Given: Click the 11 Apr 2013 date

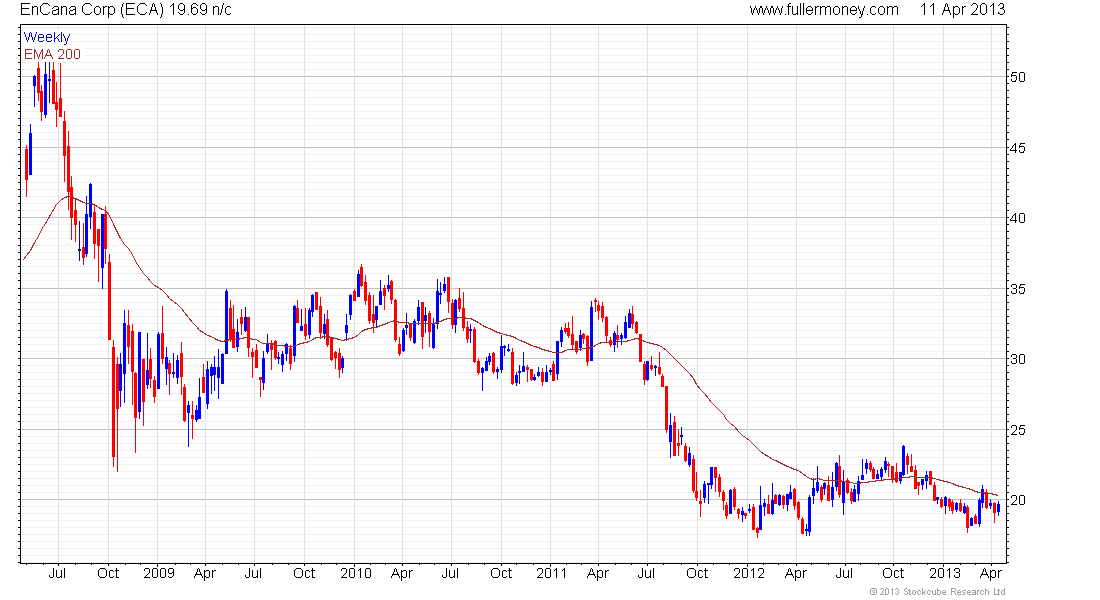Looking at the screenshot, I should (x=962, y=10).
